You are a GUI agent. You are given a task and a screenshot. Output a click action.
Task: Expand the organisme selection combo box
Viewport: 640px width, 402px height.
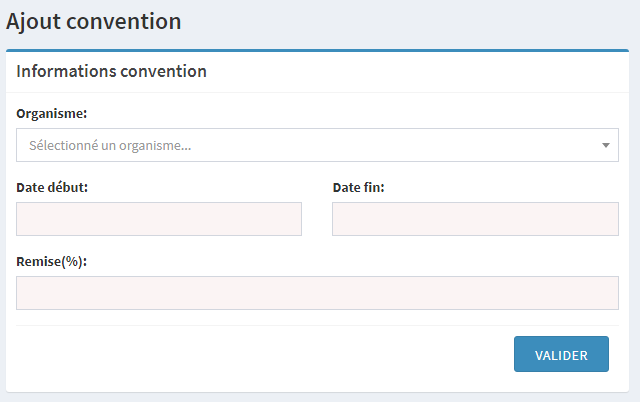(317, 145)
